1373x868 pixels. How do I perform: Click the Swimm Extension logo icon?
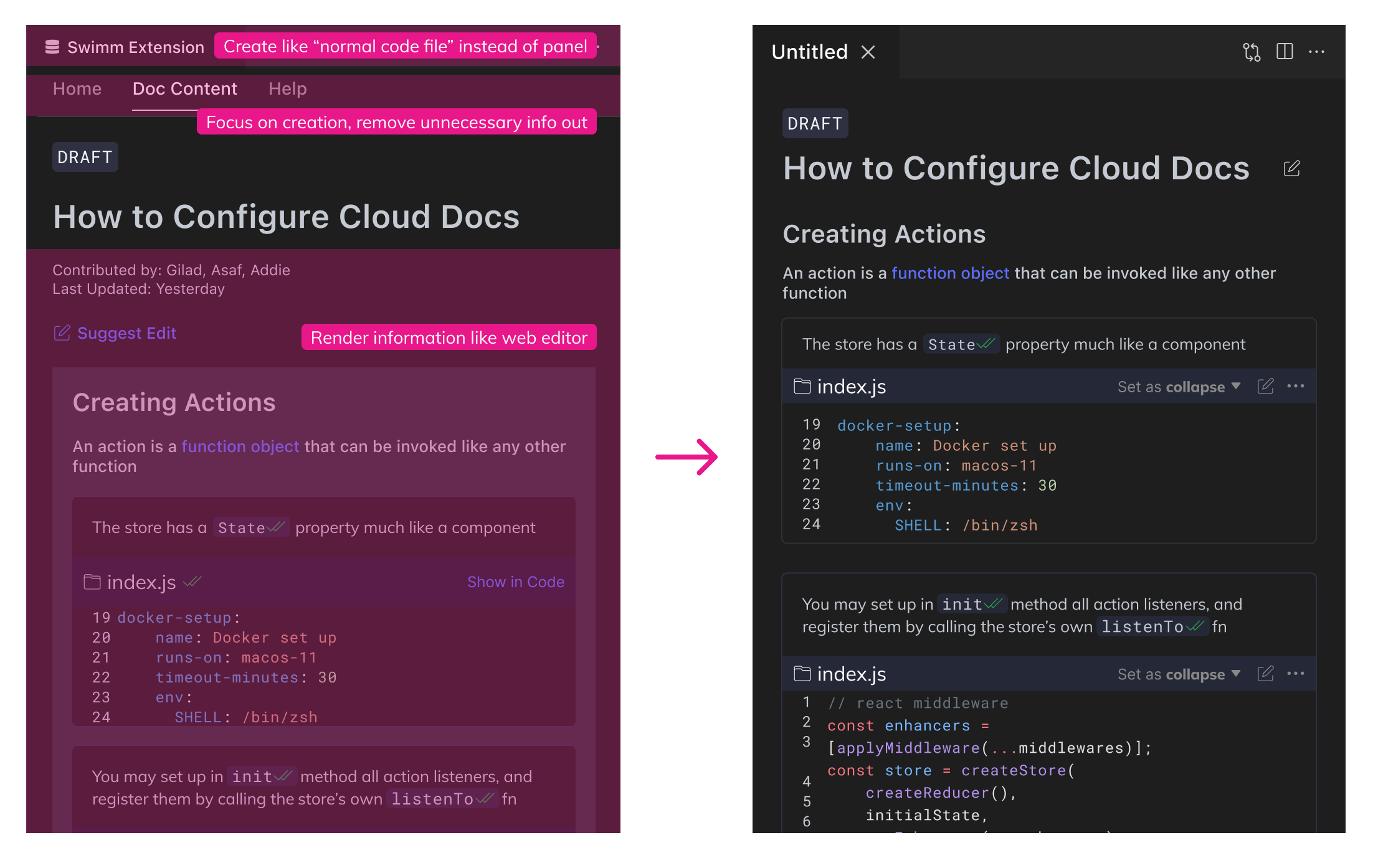pos(52,47)
